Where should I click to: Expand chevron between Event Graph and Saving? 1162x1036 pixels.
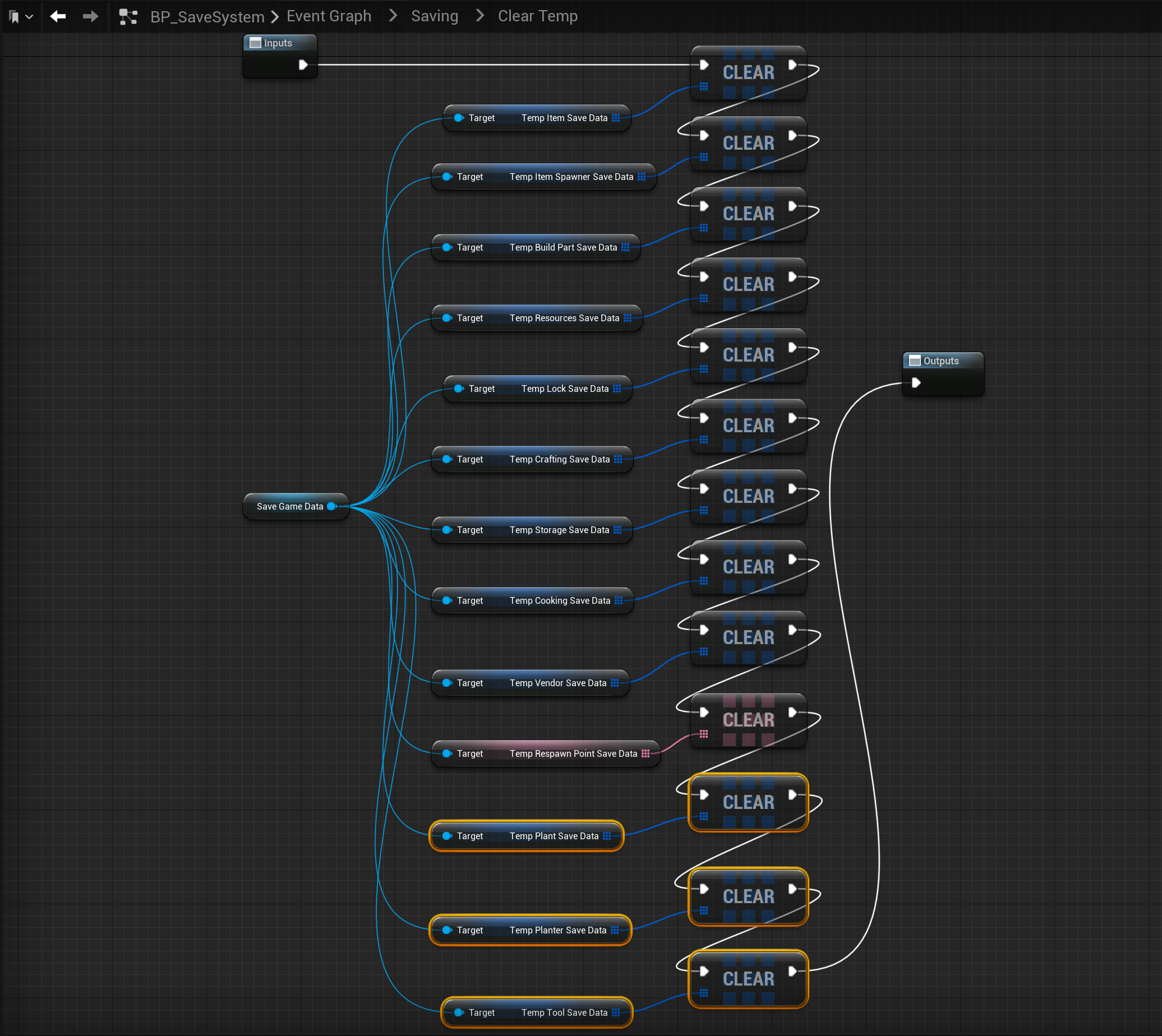(x=393, y=16)
